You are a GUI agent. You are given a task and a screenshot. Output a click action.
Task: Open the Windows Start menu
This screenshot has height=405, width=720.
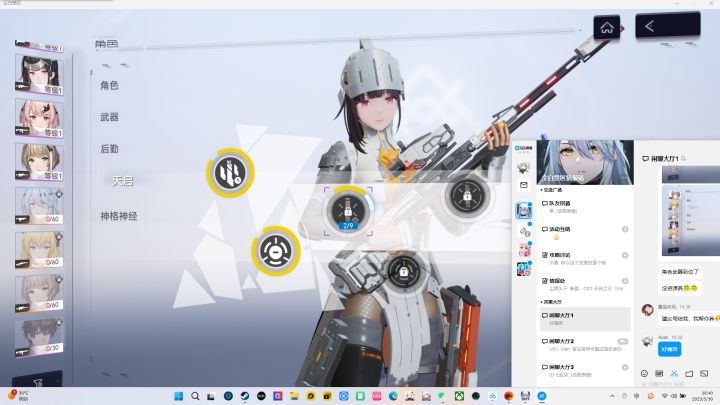tap(179, 396)
